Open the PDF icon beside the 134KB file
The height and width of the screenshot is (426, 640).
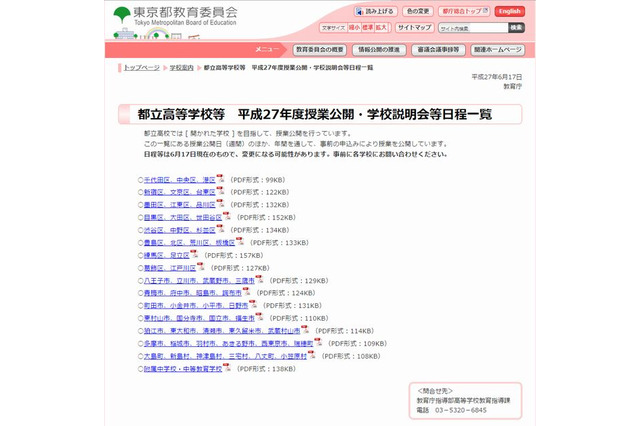pyautogui.click(x=220, y=229)
